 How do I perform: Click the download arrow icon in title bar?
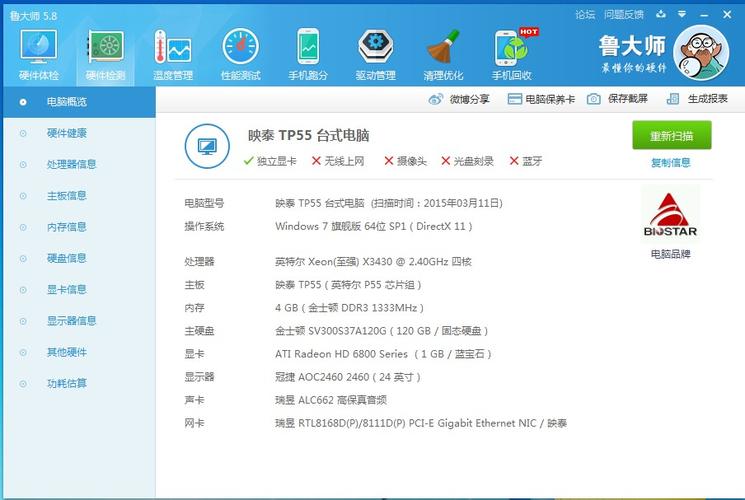660,14
